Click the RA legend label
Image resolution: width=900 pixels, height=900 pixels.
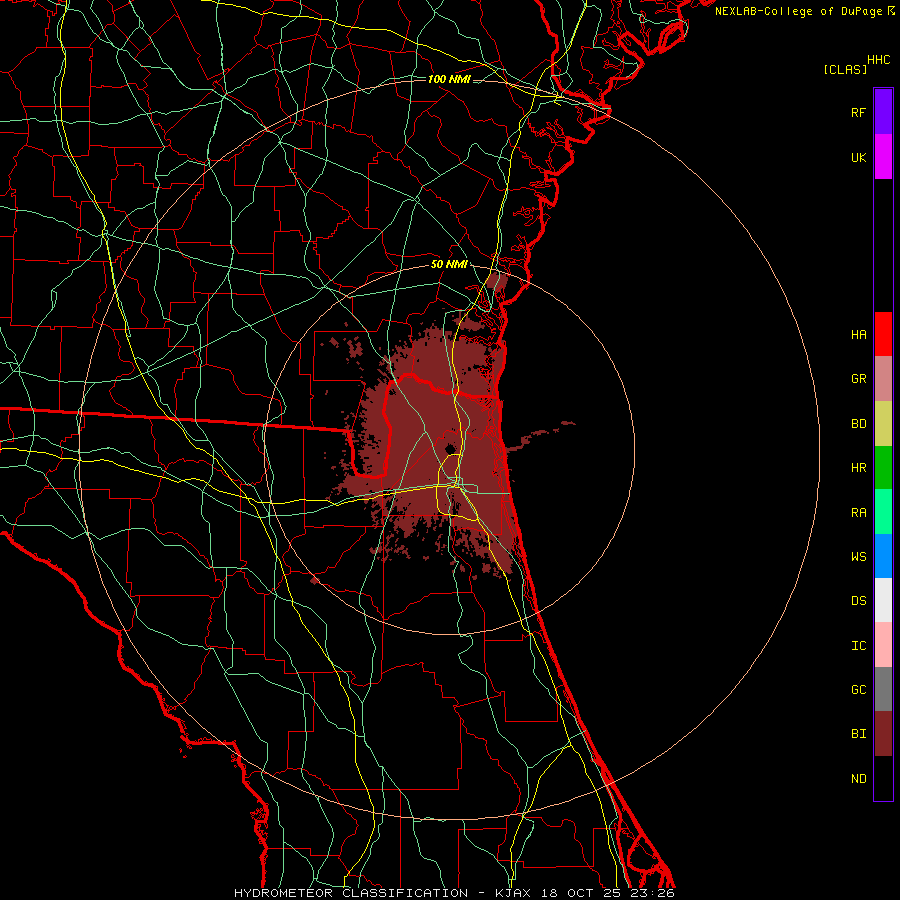coord(858,512)
